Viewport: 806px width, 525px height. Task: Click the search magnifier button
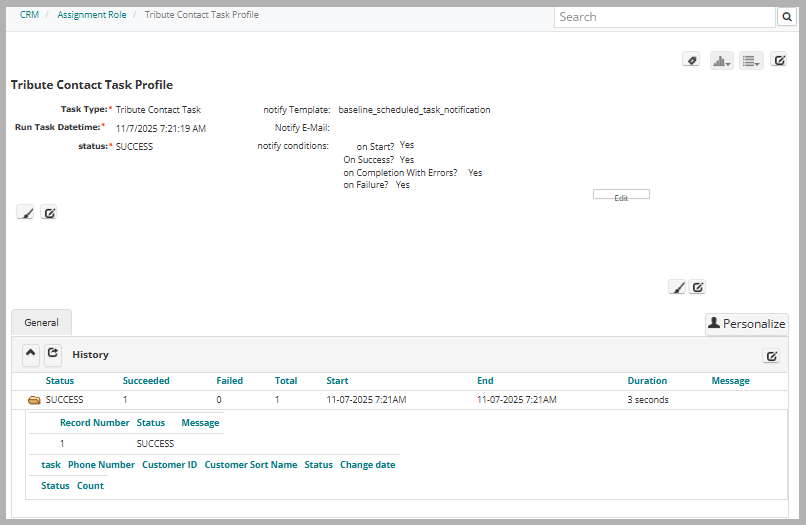click(786, 17)
